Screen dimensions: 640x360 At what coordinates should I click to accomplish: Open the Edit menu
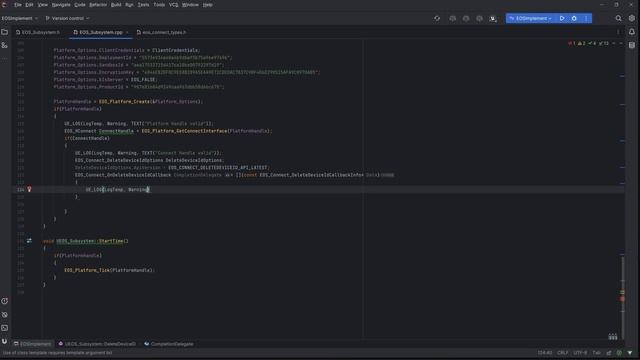point(29,5)
